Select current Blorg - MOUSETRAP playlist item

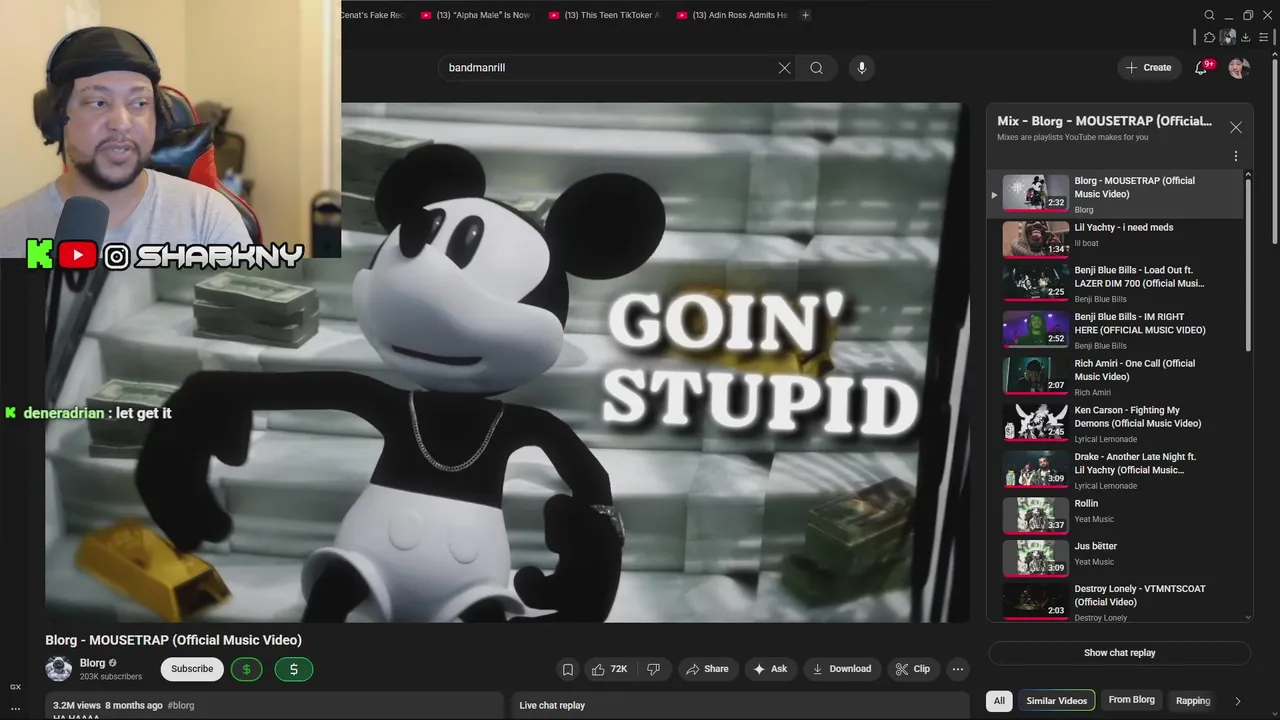1115,194
